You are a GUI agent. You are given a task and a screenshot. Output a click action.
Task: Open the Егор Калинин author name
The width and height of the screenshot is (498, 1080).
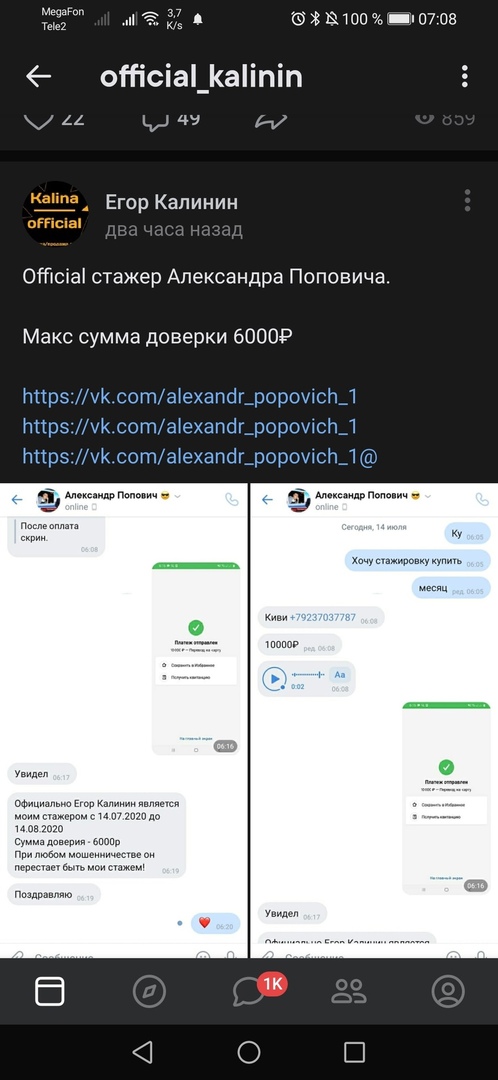click(172, 202)
